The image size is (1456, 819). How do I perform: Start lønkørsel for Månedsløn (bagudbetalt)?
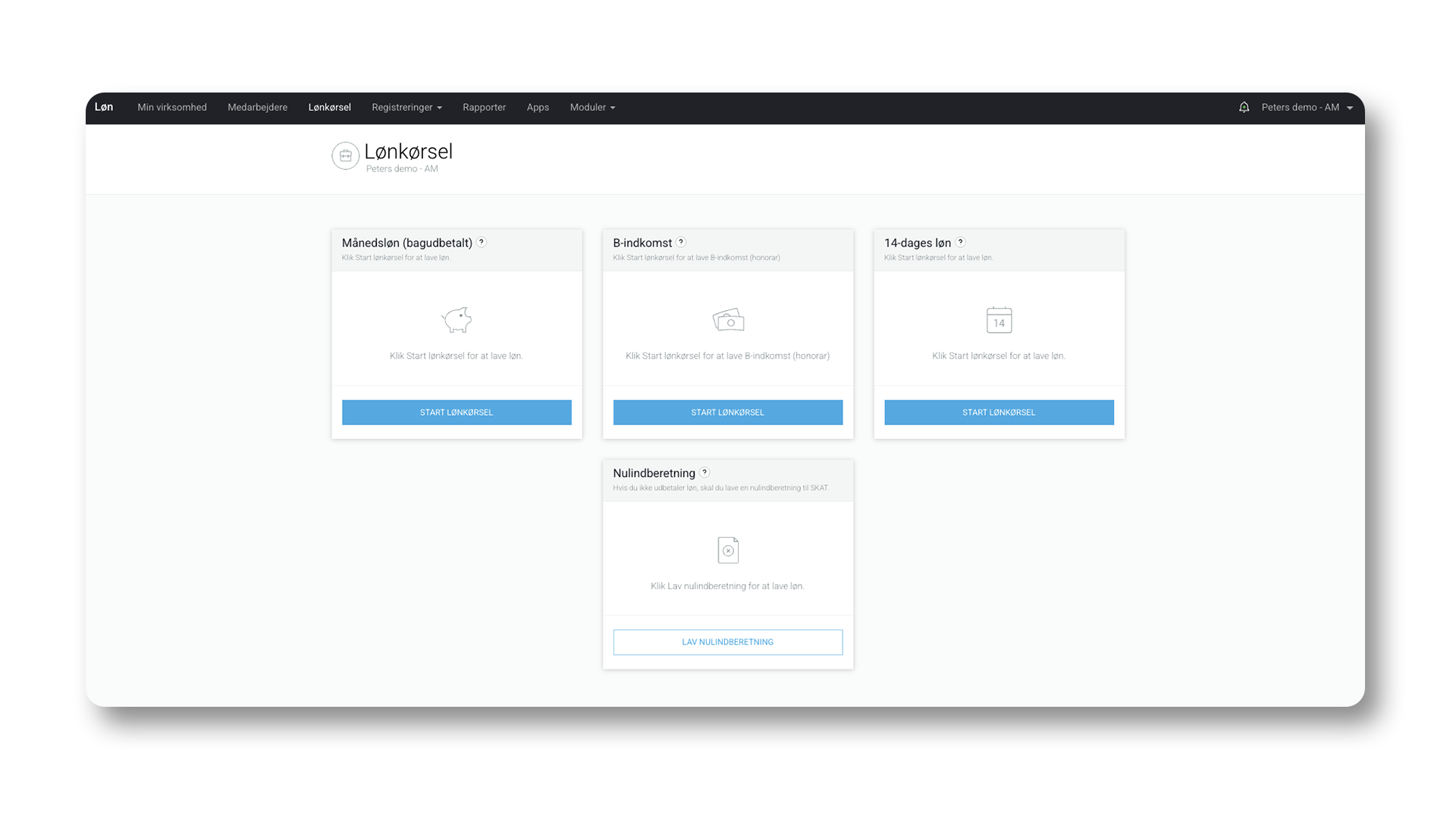(x=457, y=412)
